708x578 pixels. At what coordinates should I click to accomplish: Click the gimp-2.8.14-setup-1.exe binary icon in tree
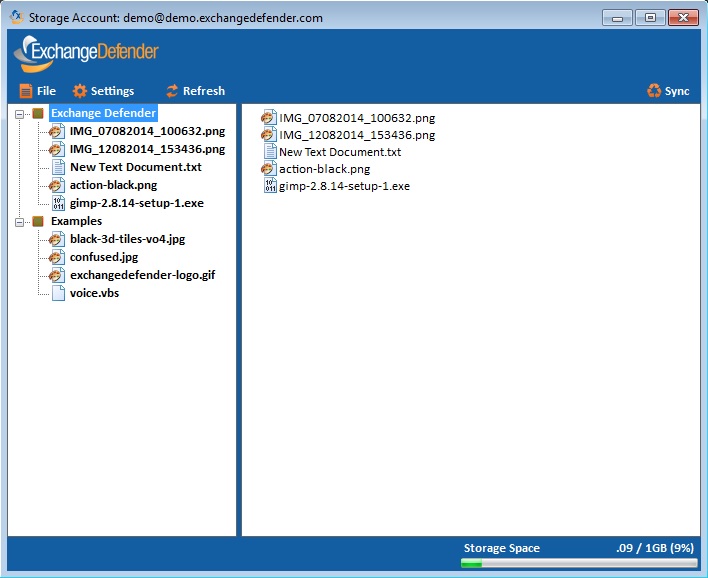click(58, 203)
